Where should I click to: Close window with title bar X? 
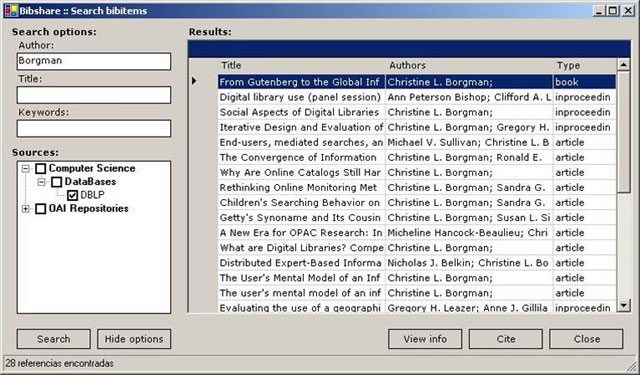click(628, 11)
